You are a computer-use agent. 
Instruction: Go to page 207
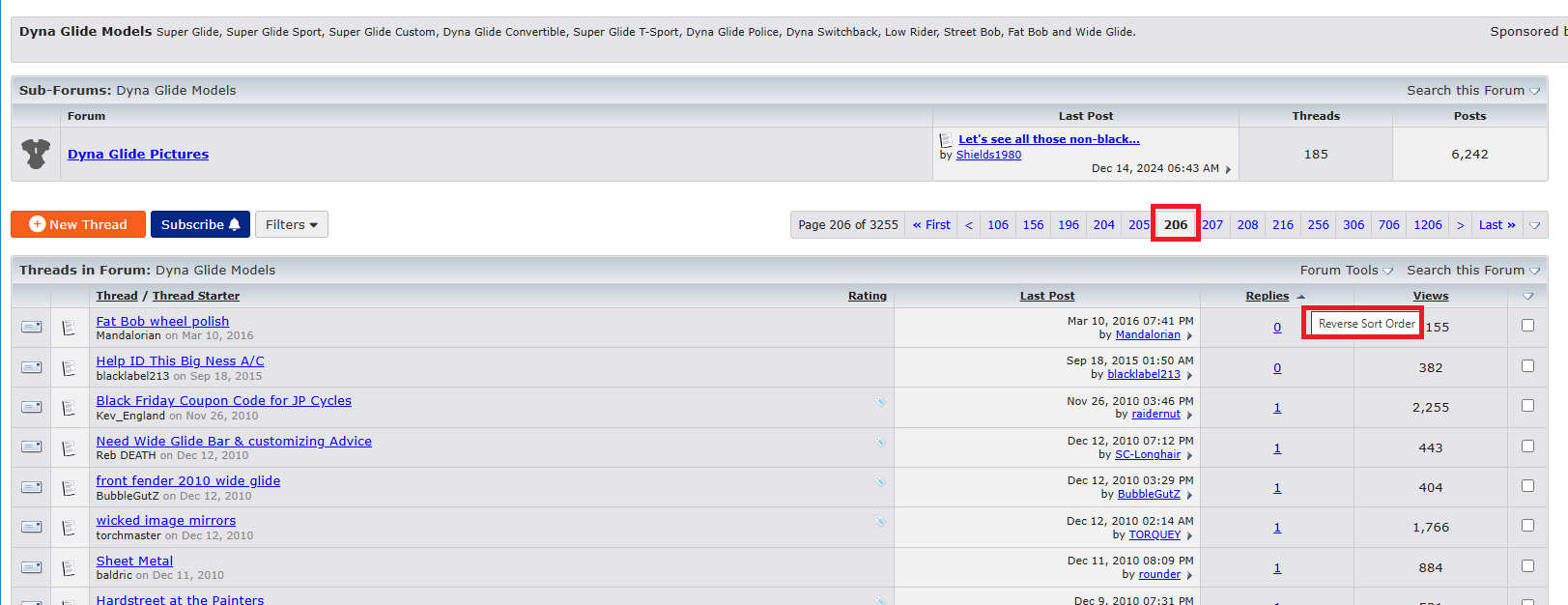pyautogui.click(x=1212, y=225)
